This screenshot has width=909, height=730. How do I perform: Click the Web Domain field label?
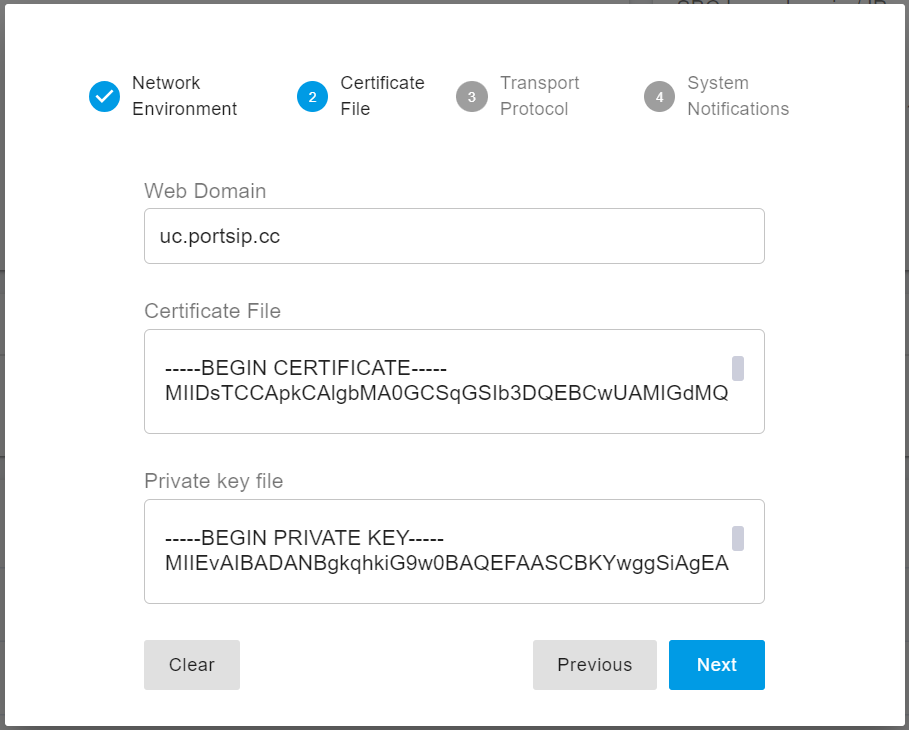[x=205, y=191]
